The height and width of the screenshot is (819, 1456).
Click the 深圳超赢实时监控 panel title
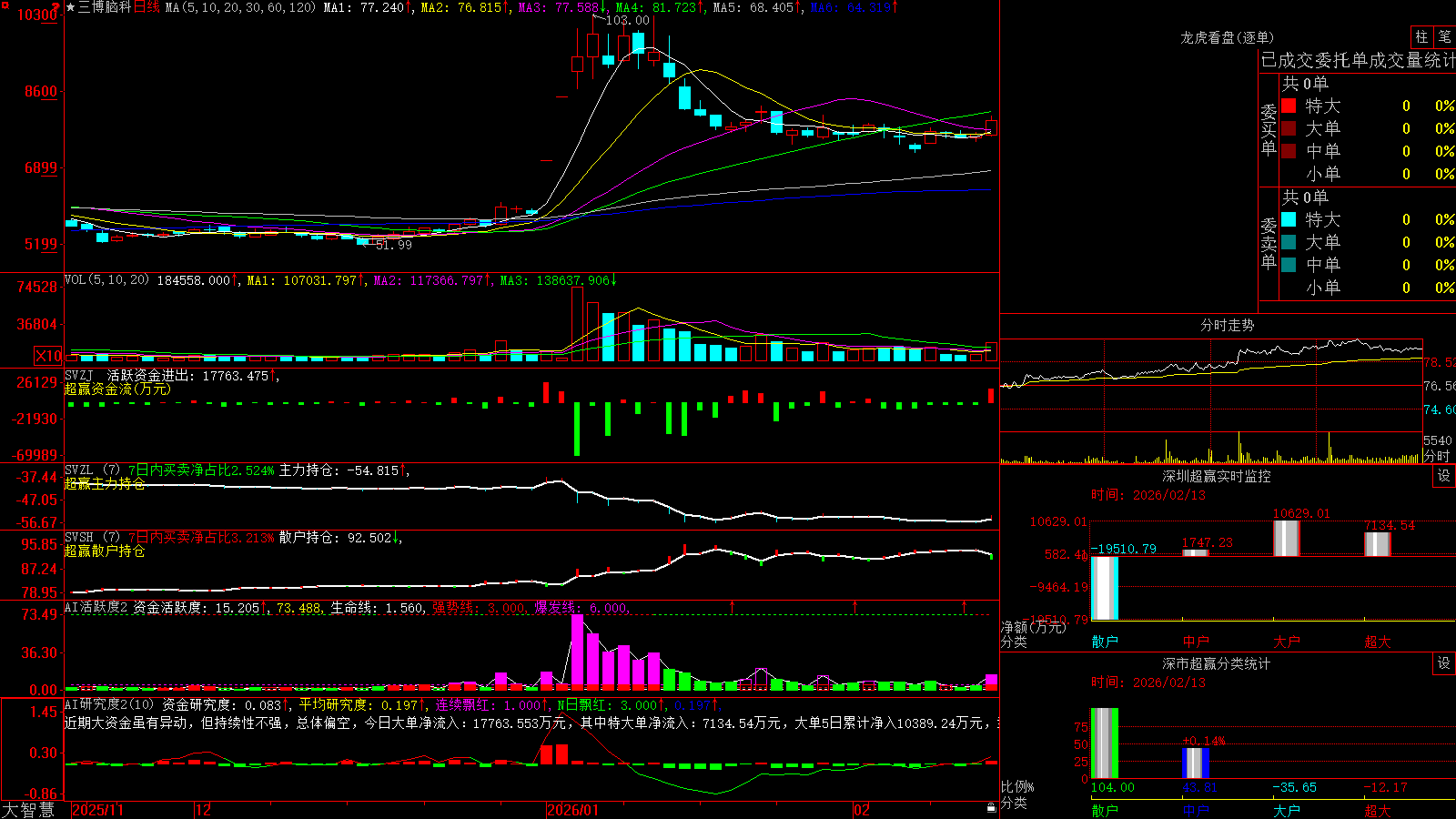coord(1217,476)
